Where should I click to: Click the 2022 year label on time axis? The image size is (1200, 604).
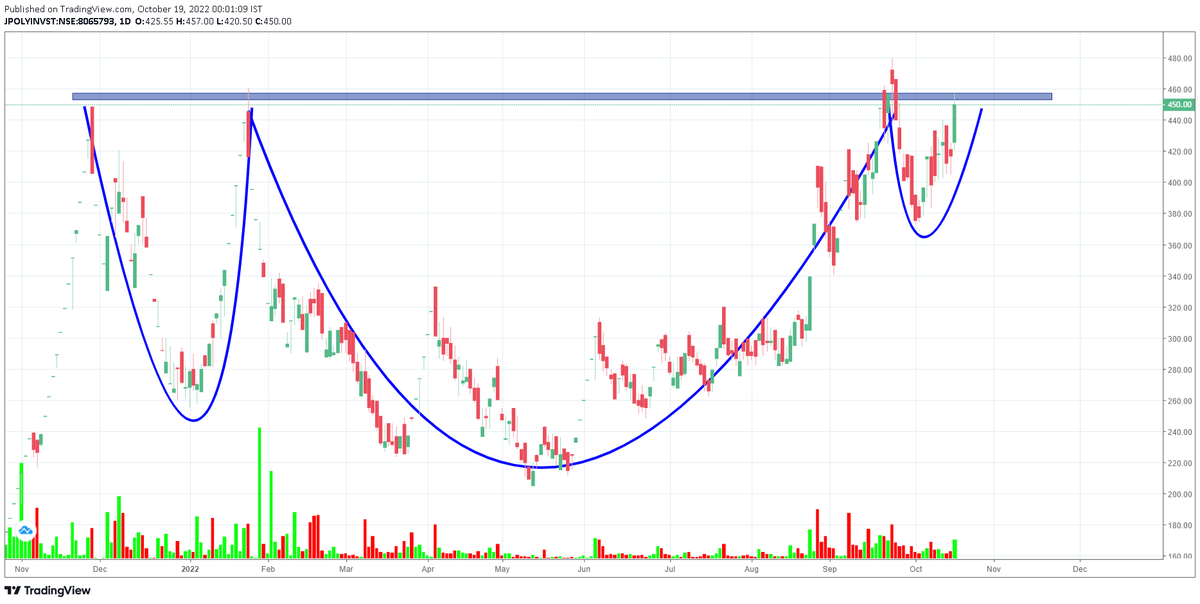pyautogui.click(x=190, y=568)
